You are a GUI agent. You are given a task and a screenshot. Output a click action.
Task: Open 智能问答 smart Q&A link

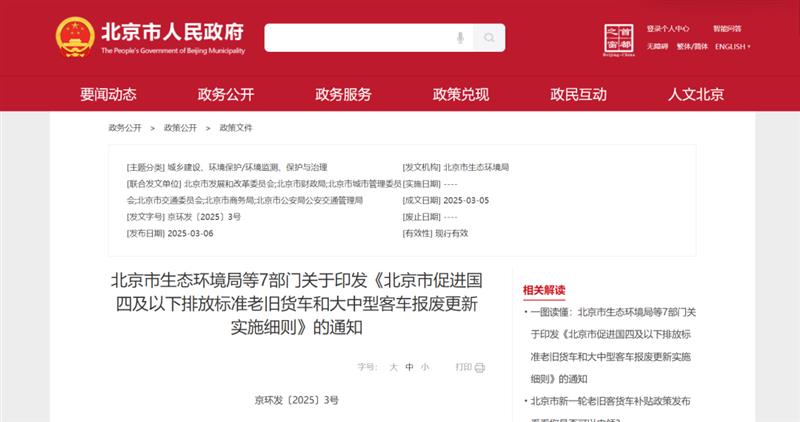(727, 29)
